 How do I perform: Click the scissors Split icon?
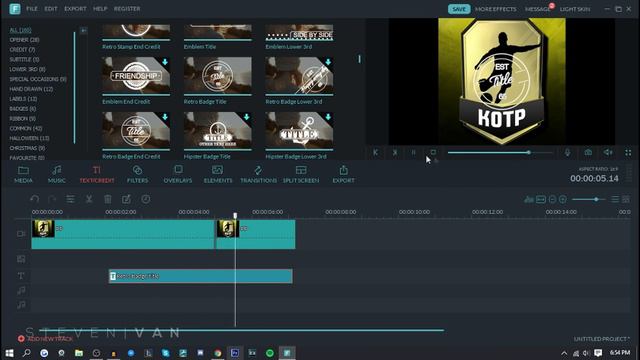[x=89, y=199]
